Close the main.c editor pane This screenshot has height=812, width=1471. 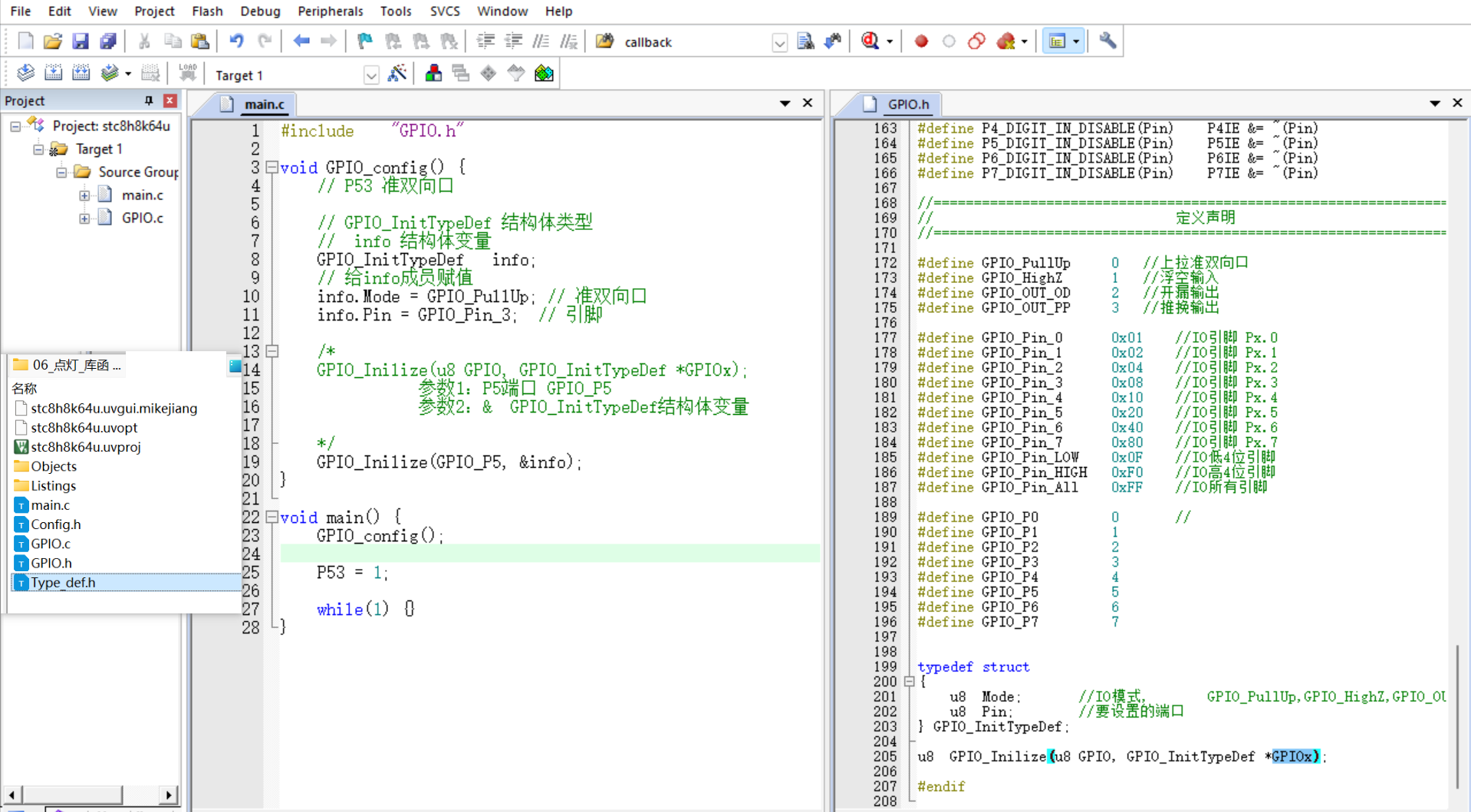[808, 103]
